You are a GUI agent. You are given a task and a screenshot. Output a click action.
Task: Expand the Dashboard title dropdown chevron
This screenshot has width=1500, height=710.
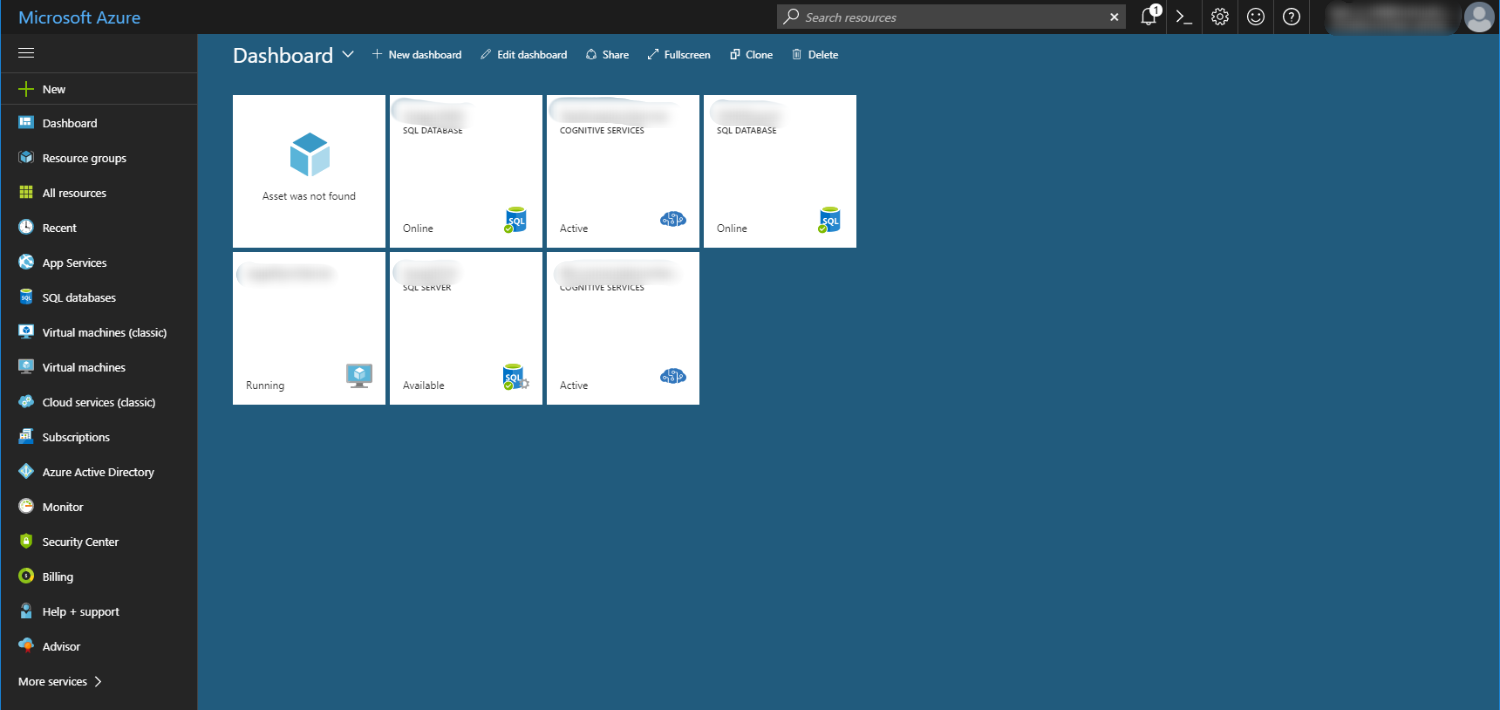pos(348,55)
